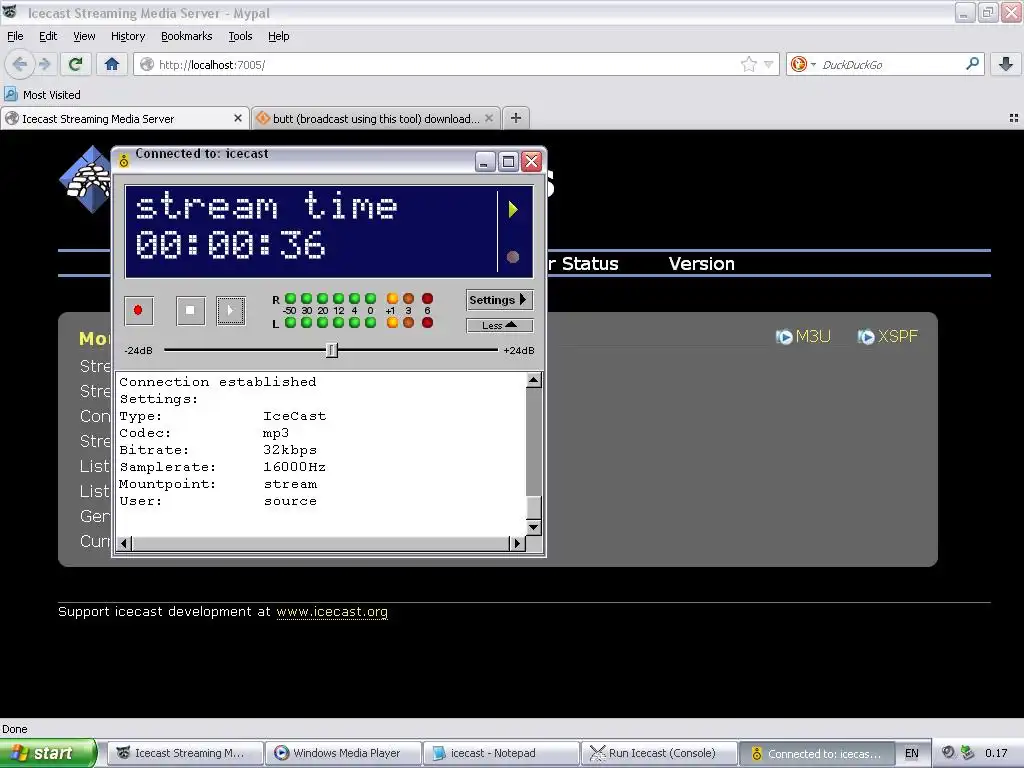The width and height of the screenshot is (1024, 768).
Task: Bookmark this page with the star
Action: pos(748,64)
